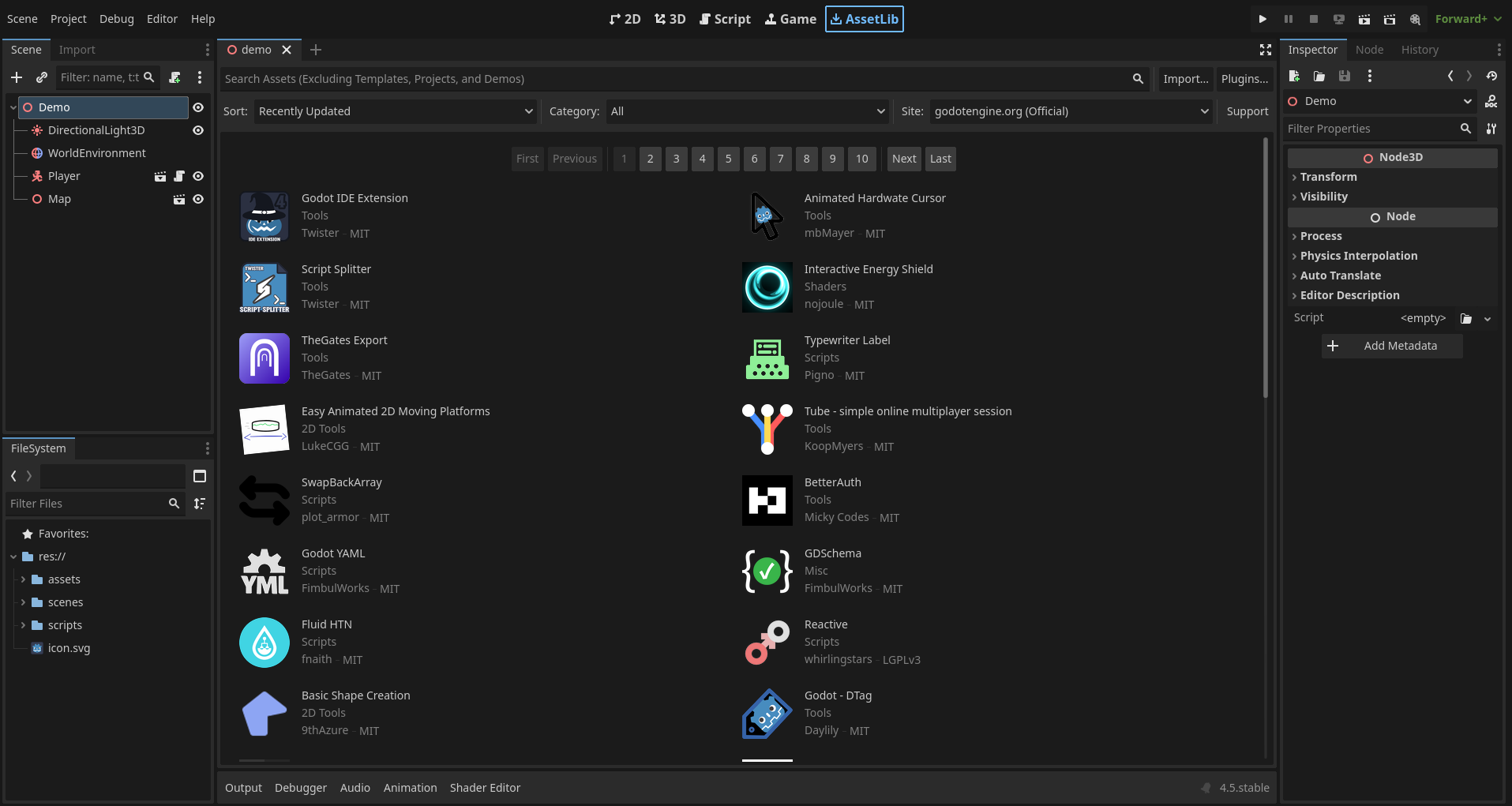The image size is (1512, 806).
Task: Click the Inspector load resource folder icon
Action: click(1319, 76)
